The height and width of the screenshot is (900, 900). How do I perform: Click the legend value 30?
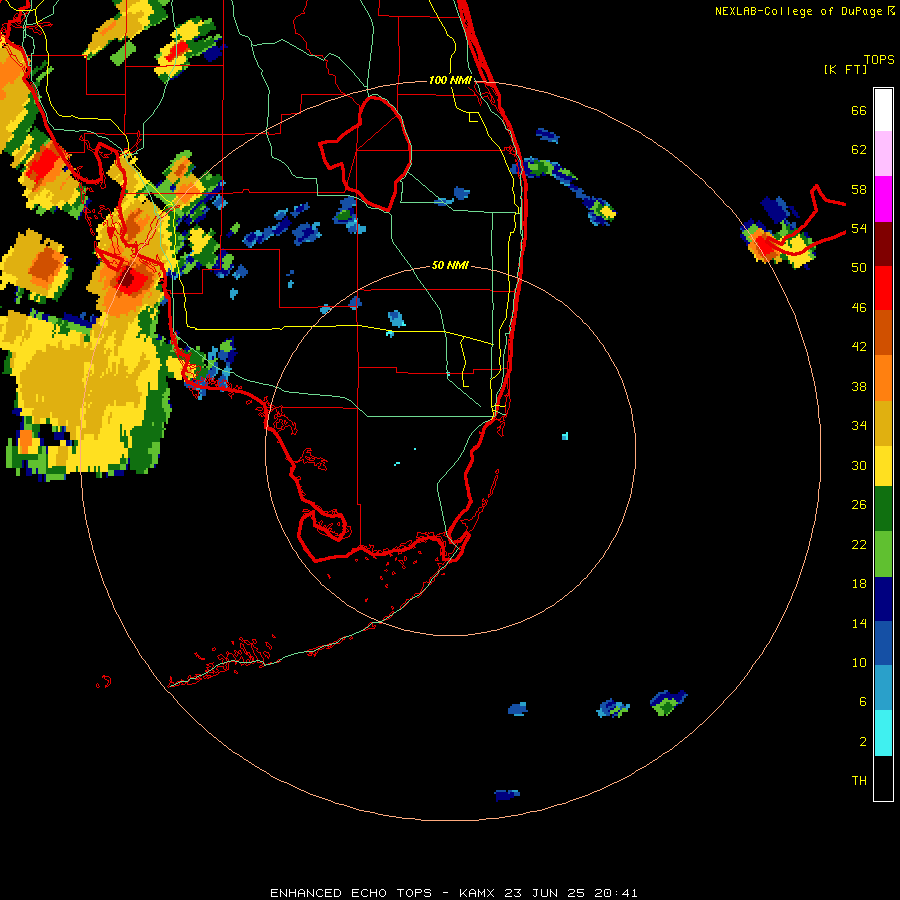(859, 465)
